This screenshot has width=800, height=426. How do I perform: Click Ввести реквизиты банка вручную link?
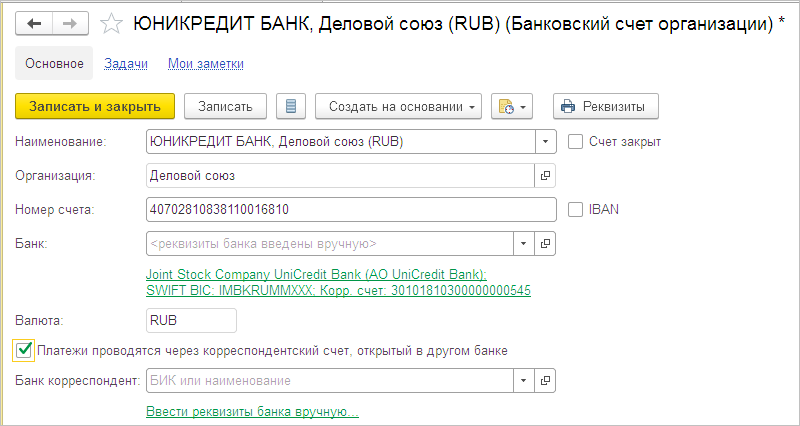click(x=252, y=412)
